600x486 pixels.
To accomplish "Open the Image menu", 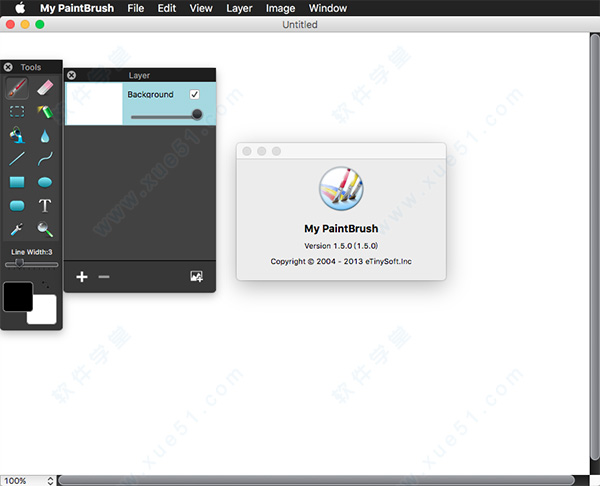I will click(280, 8).
